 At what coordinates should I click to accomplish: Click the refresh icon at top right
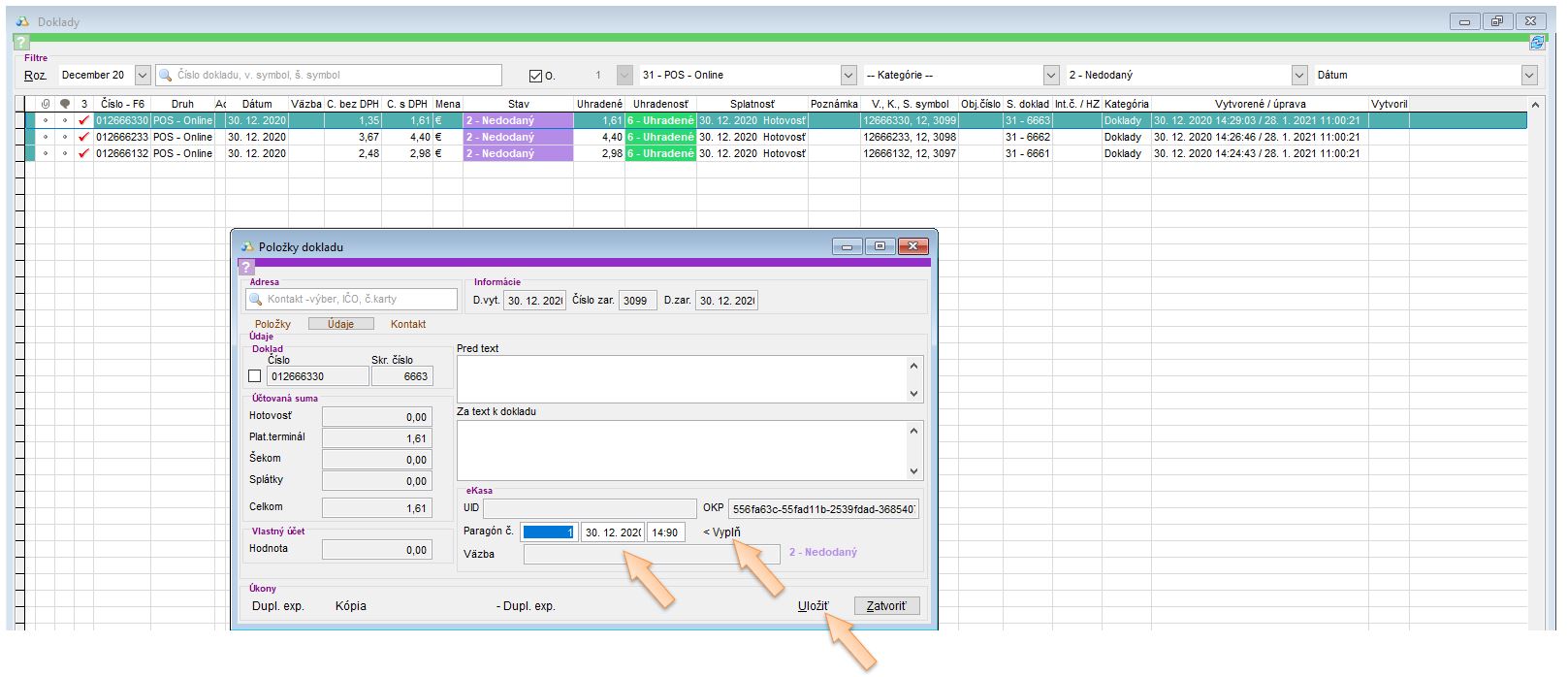[1536, 43]
